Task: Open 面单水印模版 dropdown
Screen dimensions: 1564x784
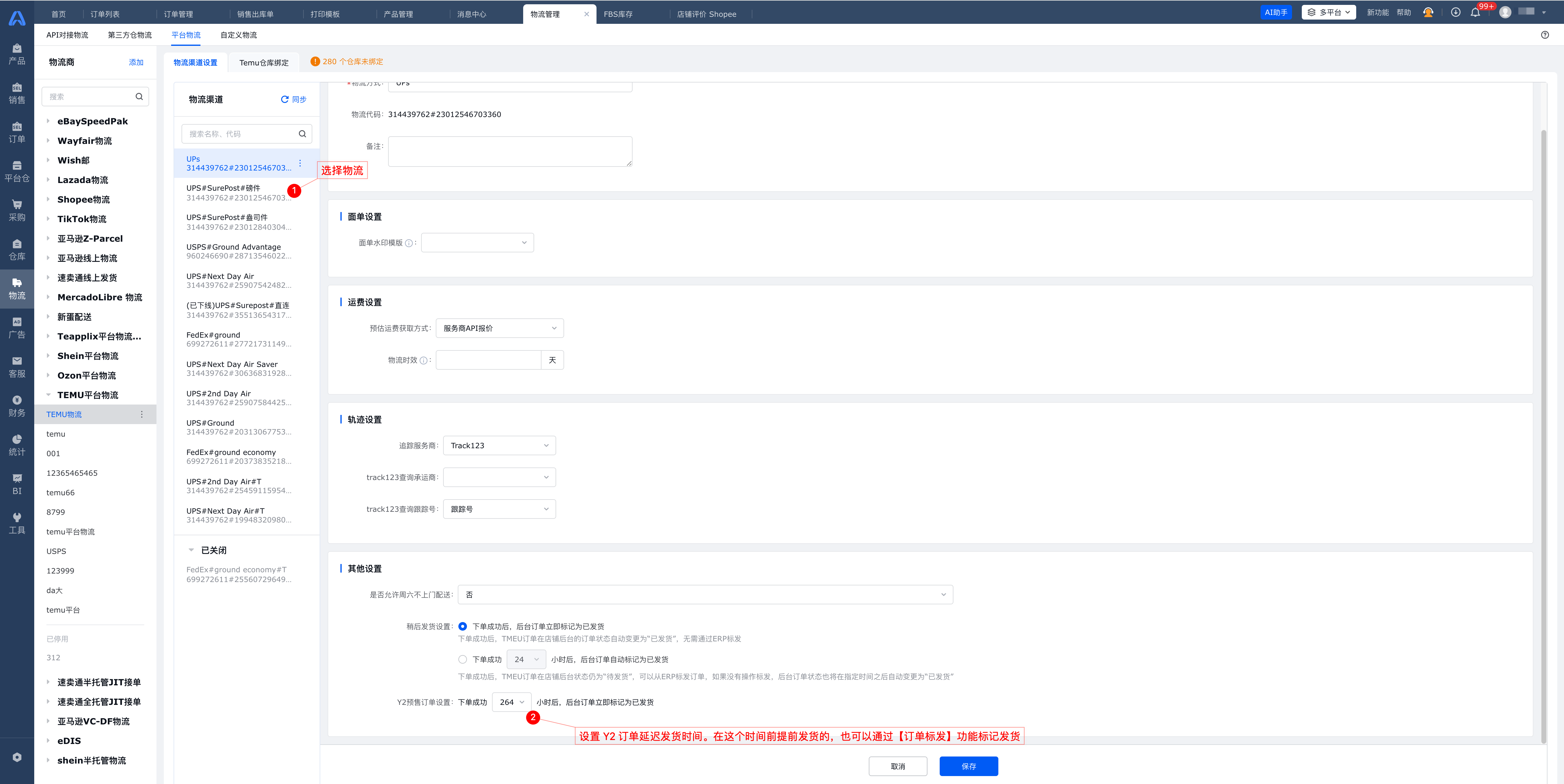Action: [x=477, y=243]
